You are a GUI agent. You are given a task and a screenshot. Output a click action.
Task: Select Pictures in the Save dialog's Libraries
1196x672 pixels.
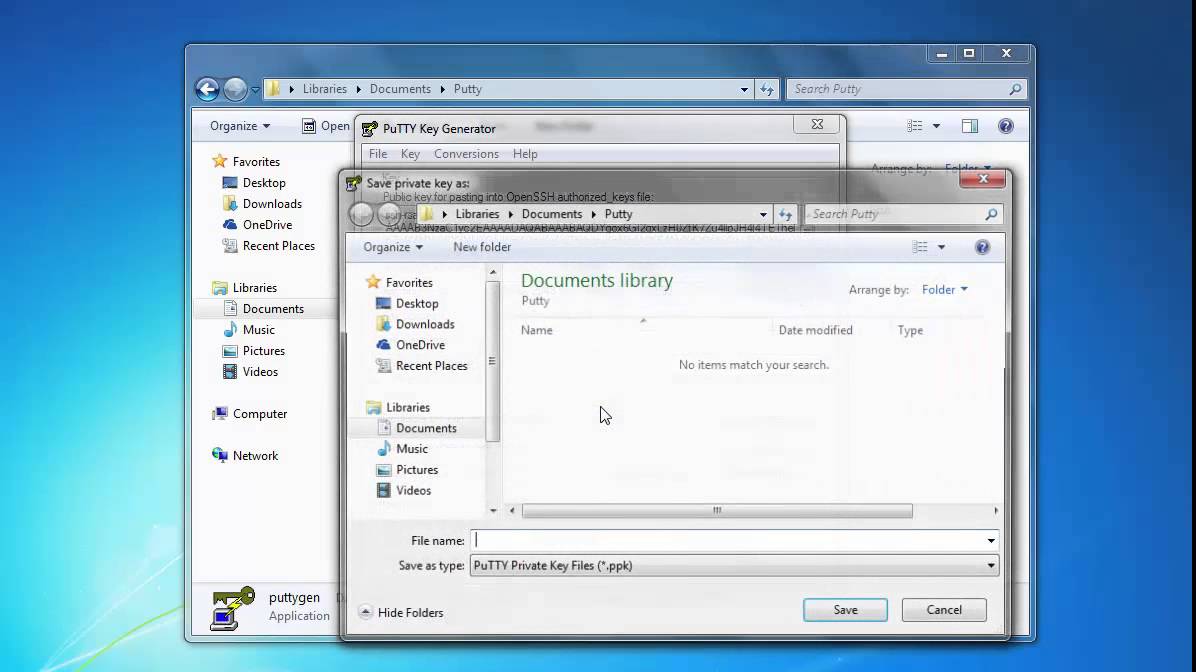click(416, 470)
